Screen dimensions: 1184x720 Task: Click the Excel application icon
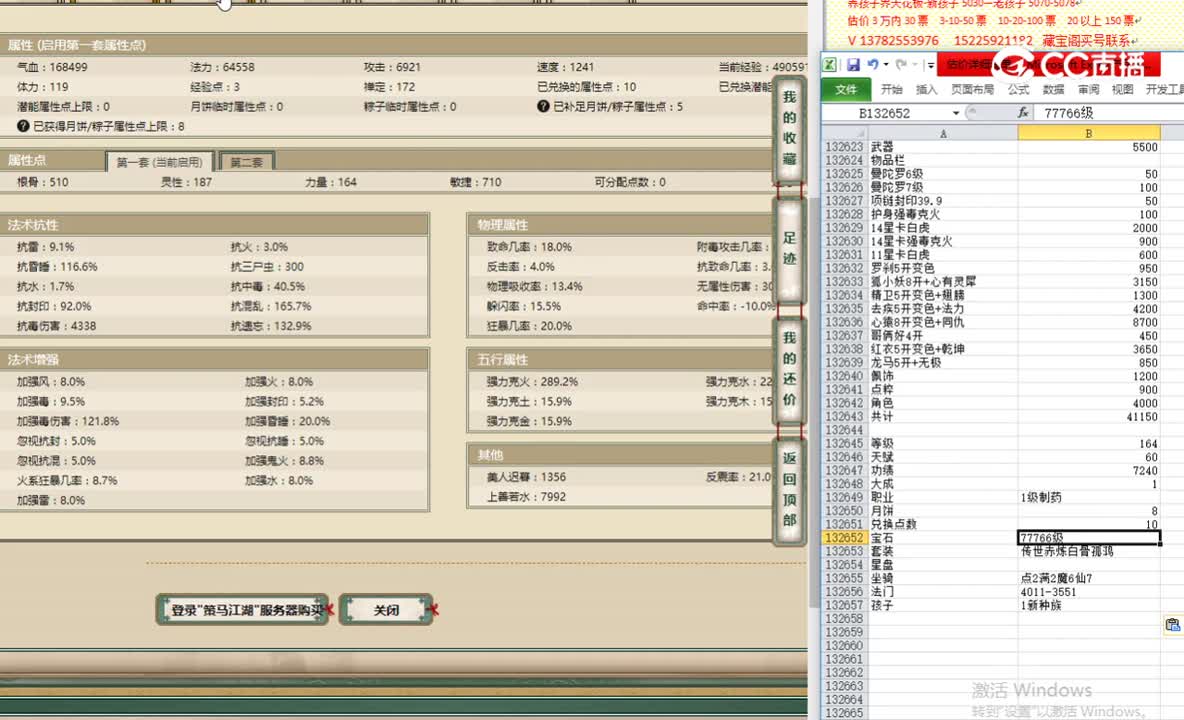point(829,65)
